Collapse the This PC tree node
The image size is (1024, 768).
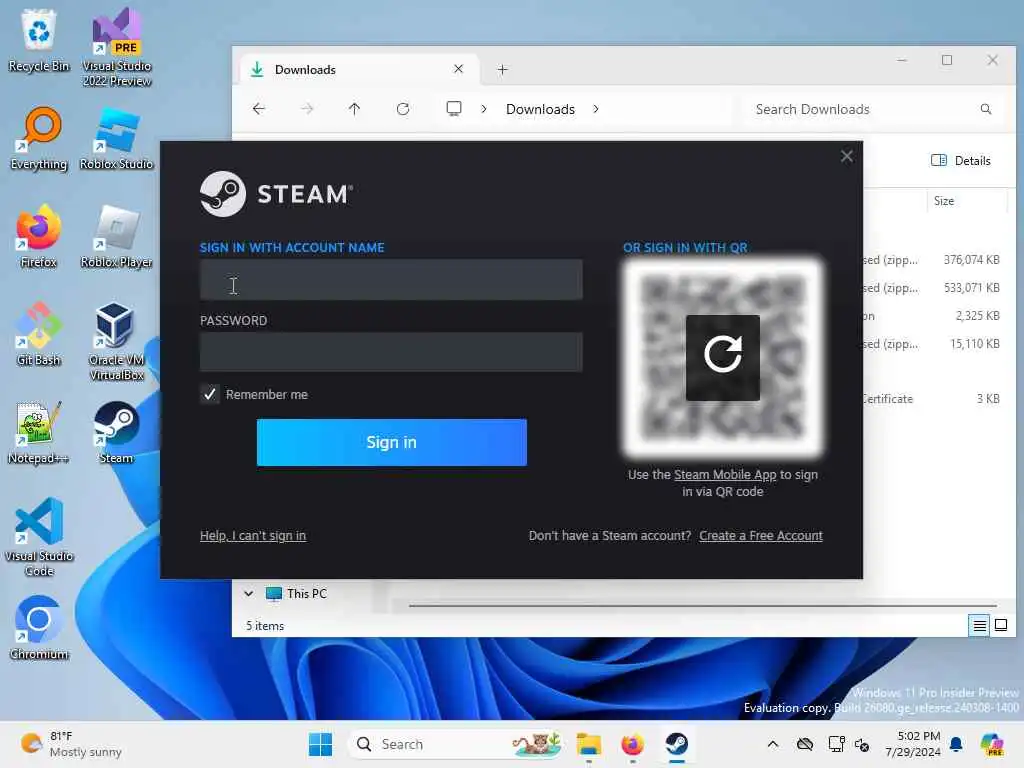[x=249, y=594]
